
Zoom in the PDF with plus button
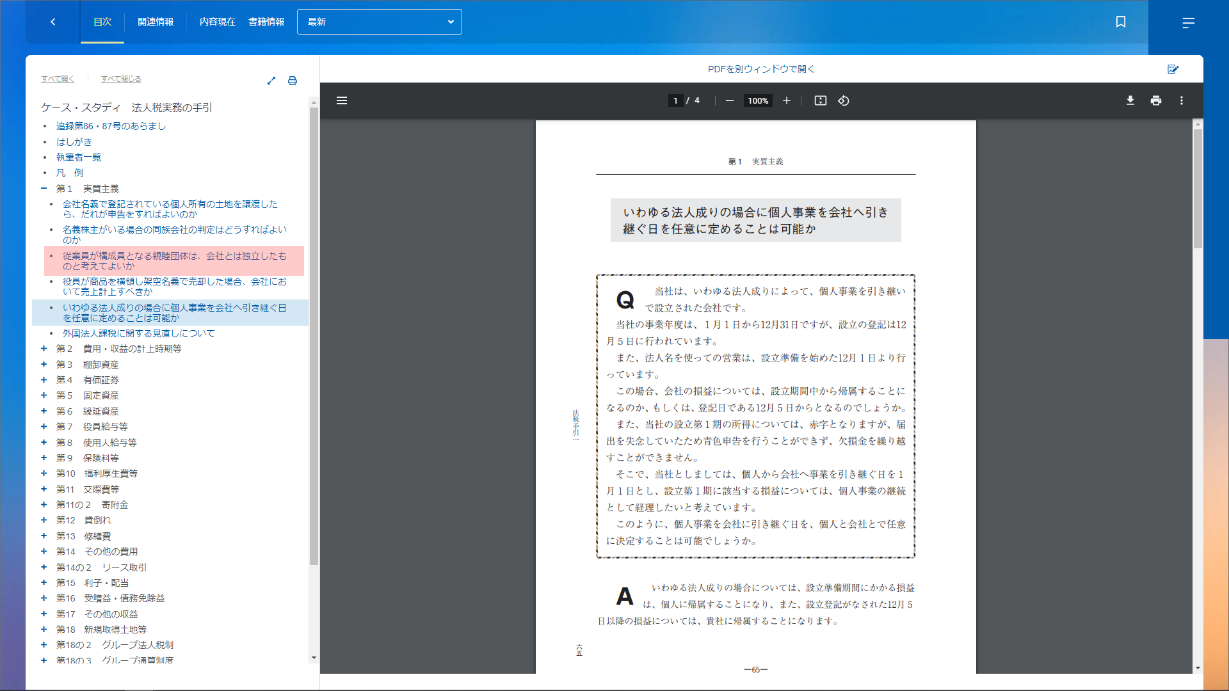[787, 100]
